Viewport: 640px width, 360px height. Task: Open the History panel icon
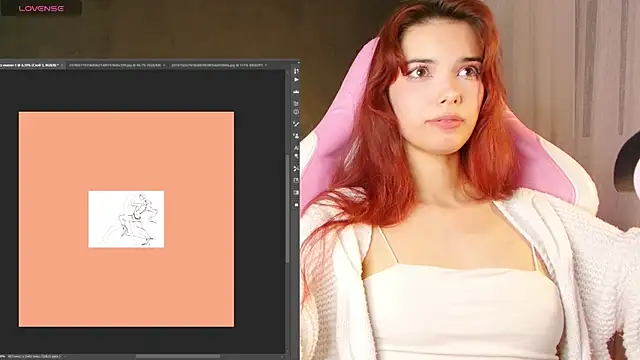click(296, 71)
